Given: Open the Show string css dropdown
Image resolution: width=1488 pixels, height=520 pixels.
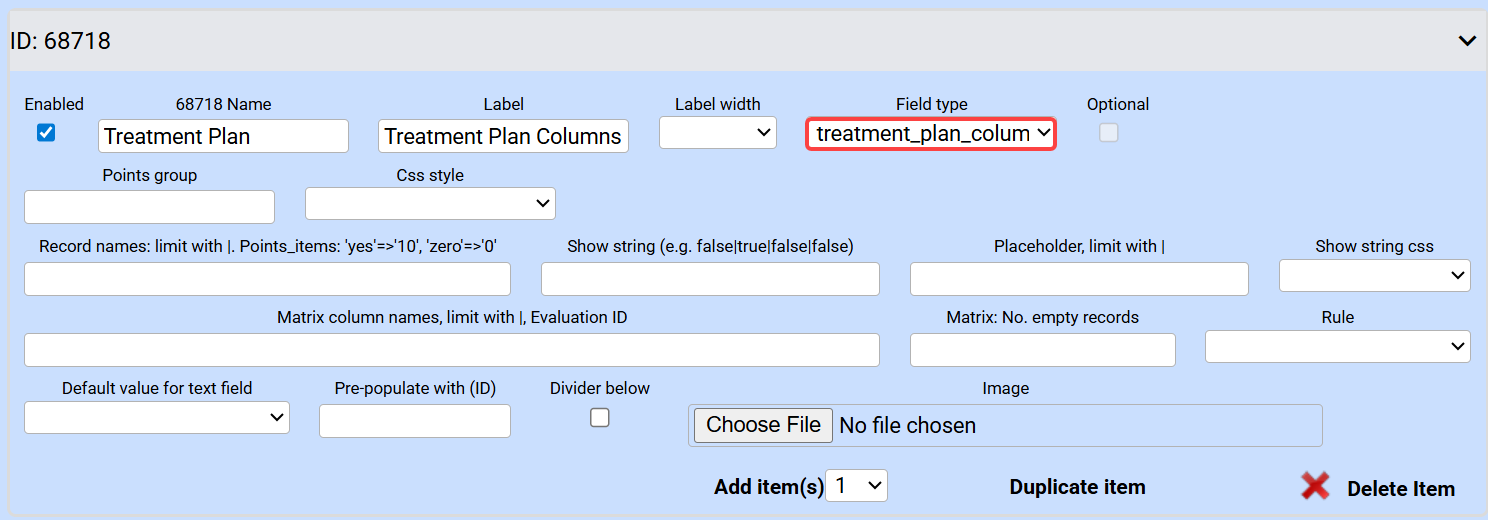Looking at the screenshot, I should click(x=1374, y=275).
